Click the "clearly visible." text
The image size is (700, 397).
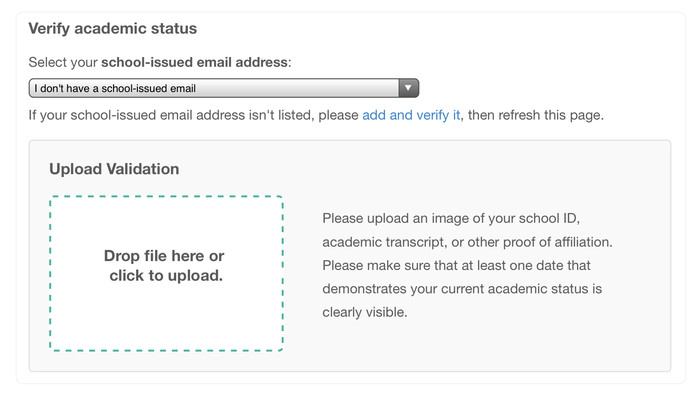coord(365,312)
